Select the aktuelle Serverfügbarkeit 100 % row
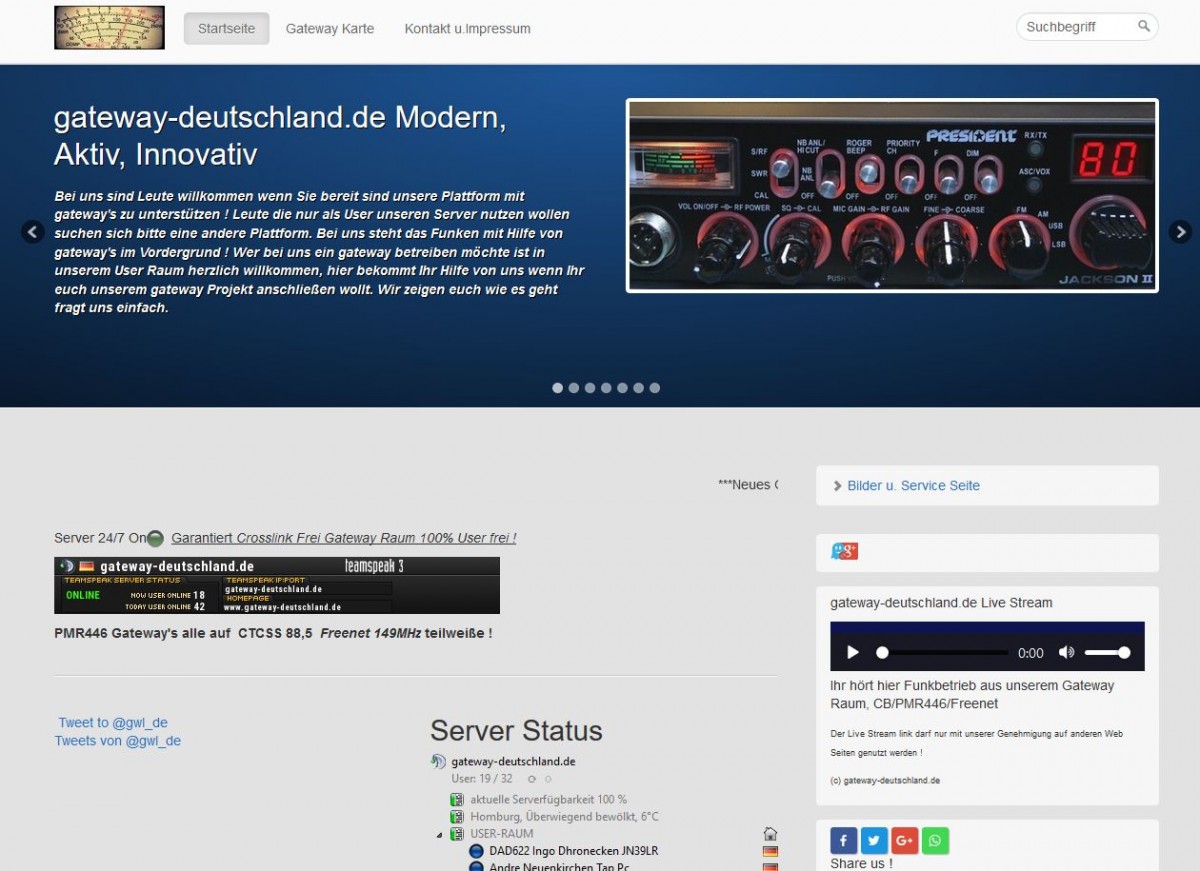Viewport: 1200px width, 871px height. point(548,800)
